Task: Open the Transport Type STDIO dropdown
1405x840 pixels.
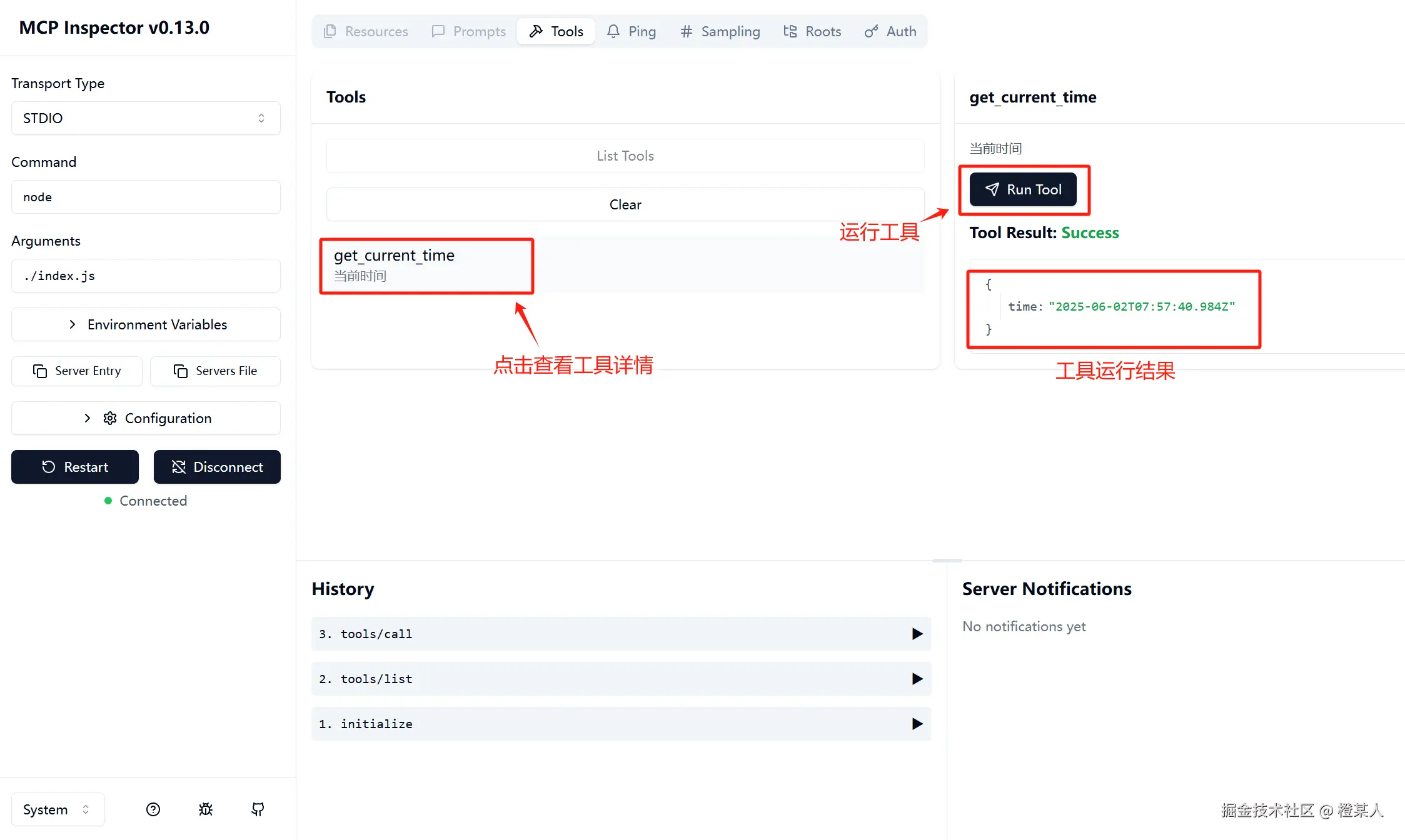Action: coord(146,118)
